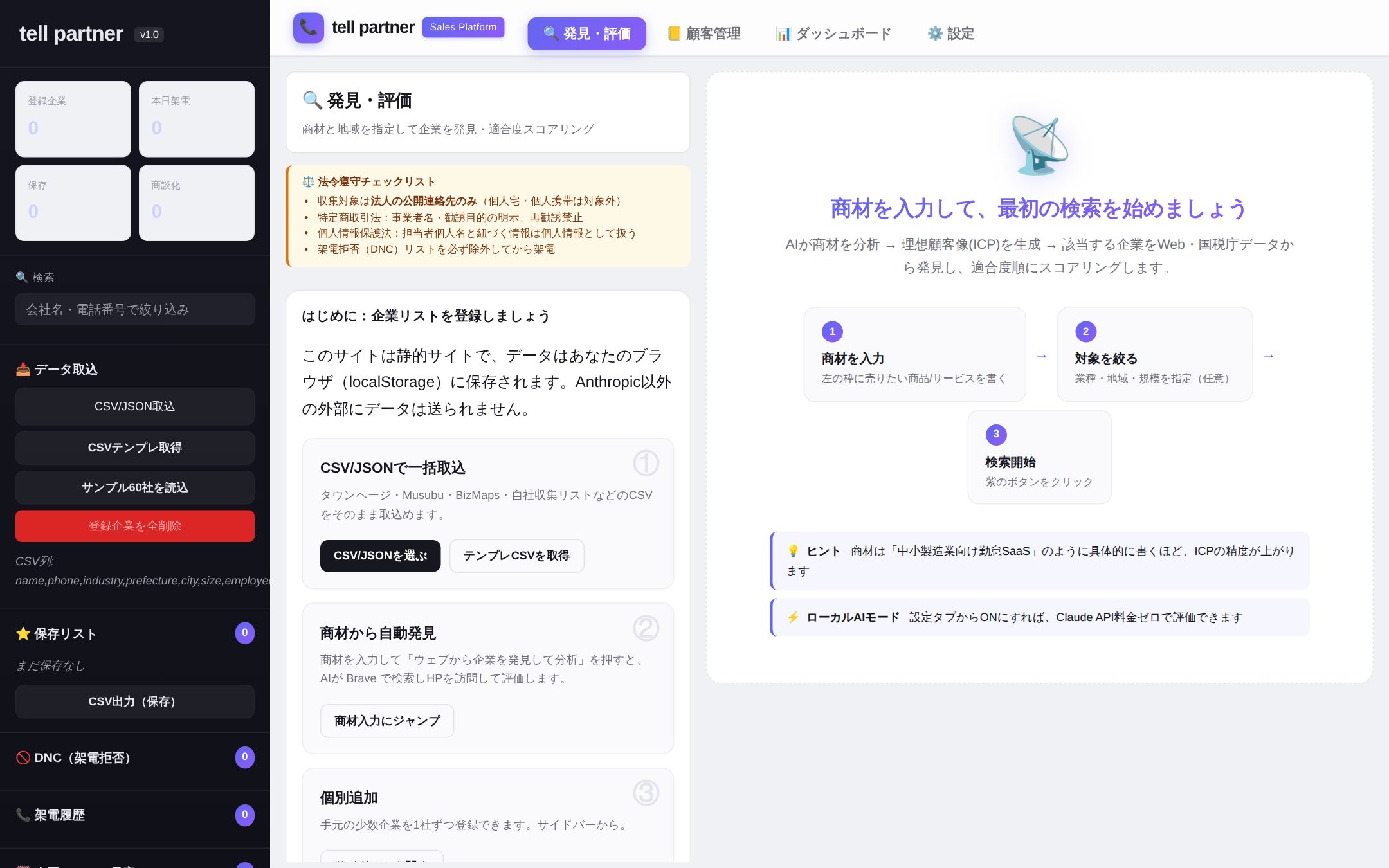Click the 個別追加 card heading
The height and width of the screenshot is (868, 1389).
(349, 798)
